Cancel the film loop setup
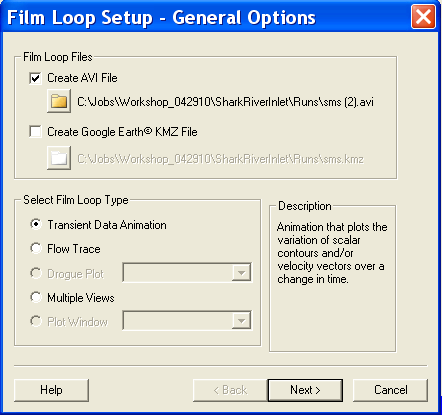The image size is (443, 417). click(x=390, y=390)
